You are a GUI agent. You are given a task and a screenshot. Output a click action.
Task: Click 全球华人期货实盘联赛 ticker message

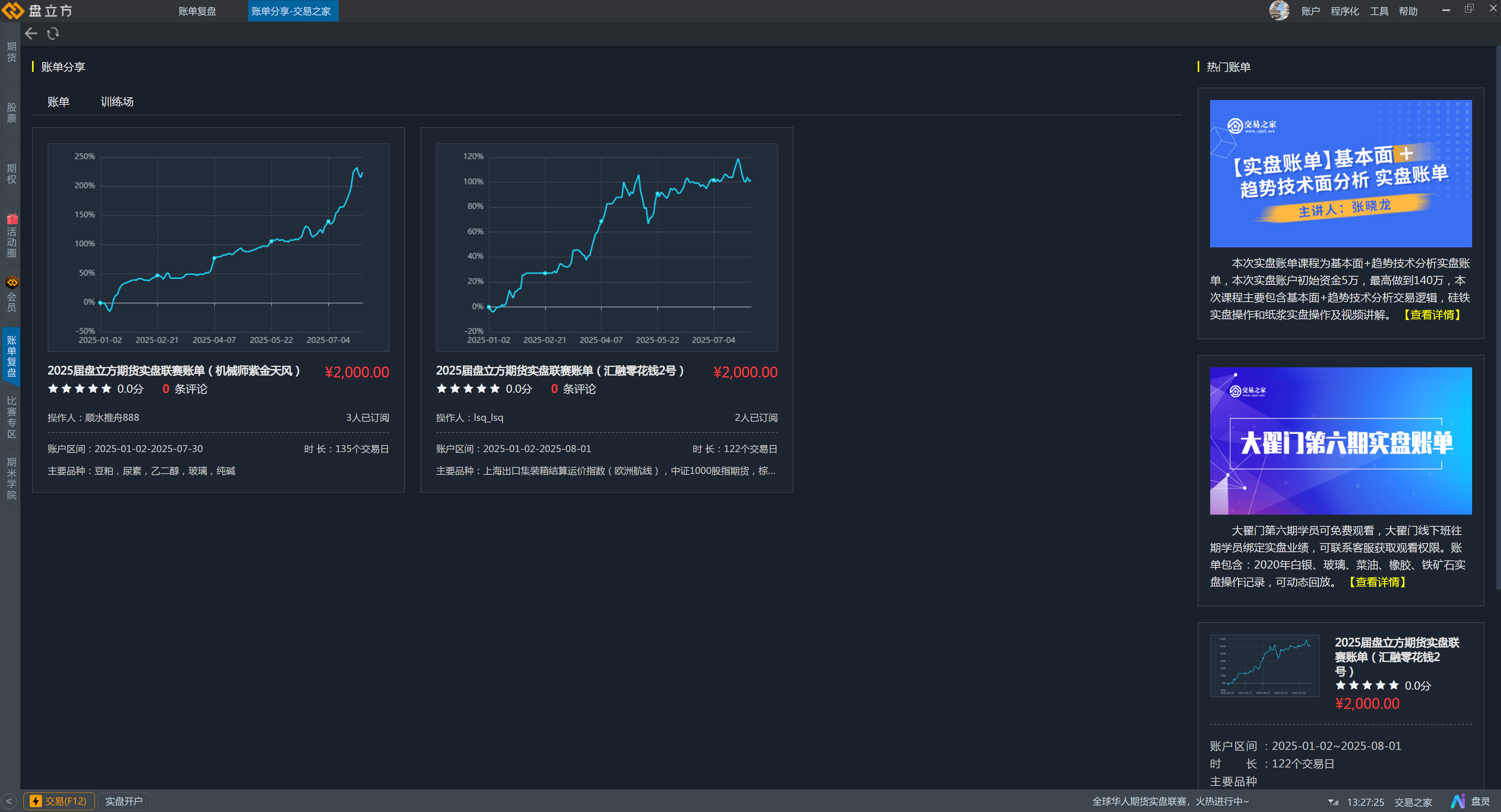[x=1170, y=801]
